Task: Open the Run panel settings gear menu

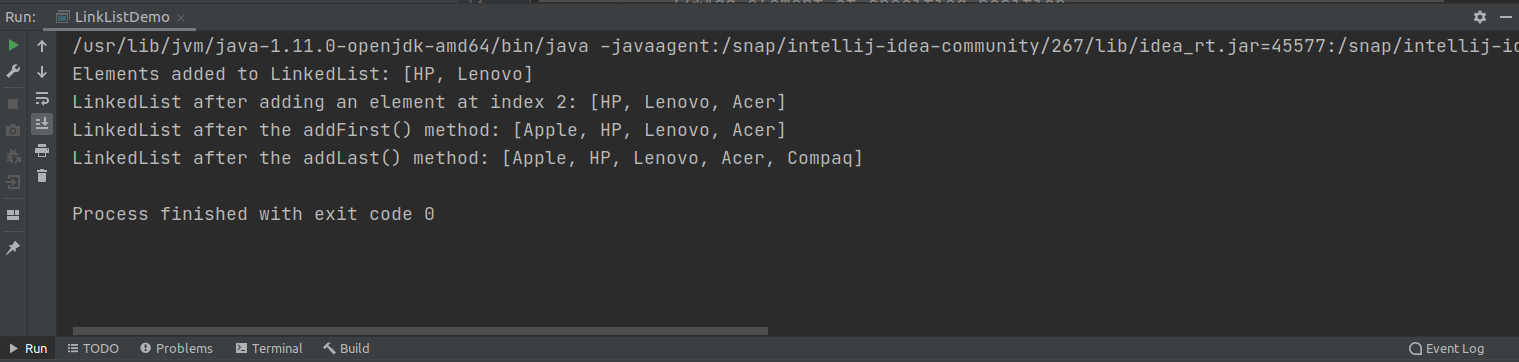Action: click(1480, 17)
